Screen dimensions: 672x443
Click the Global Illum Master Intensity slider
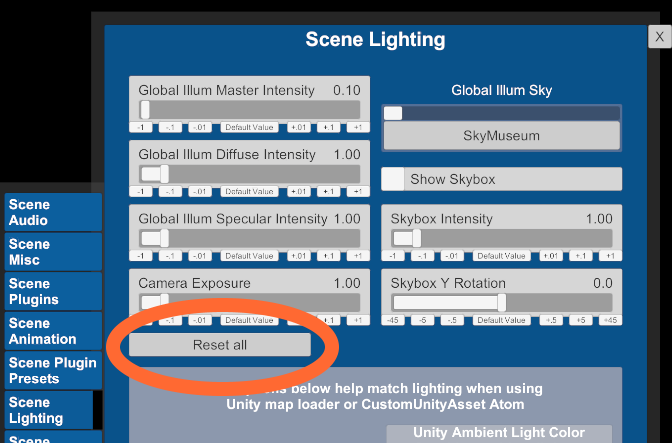coord(249,110)
